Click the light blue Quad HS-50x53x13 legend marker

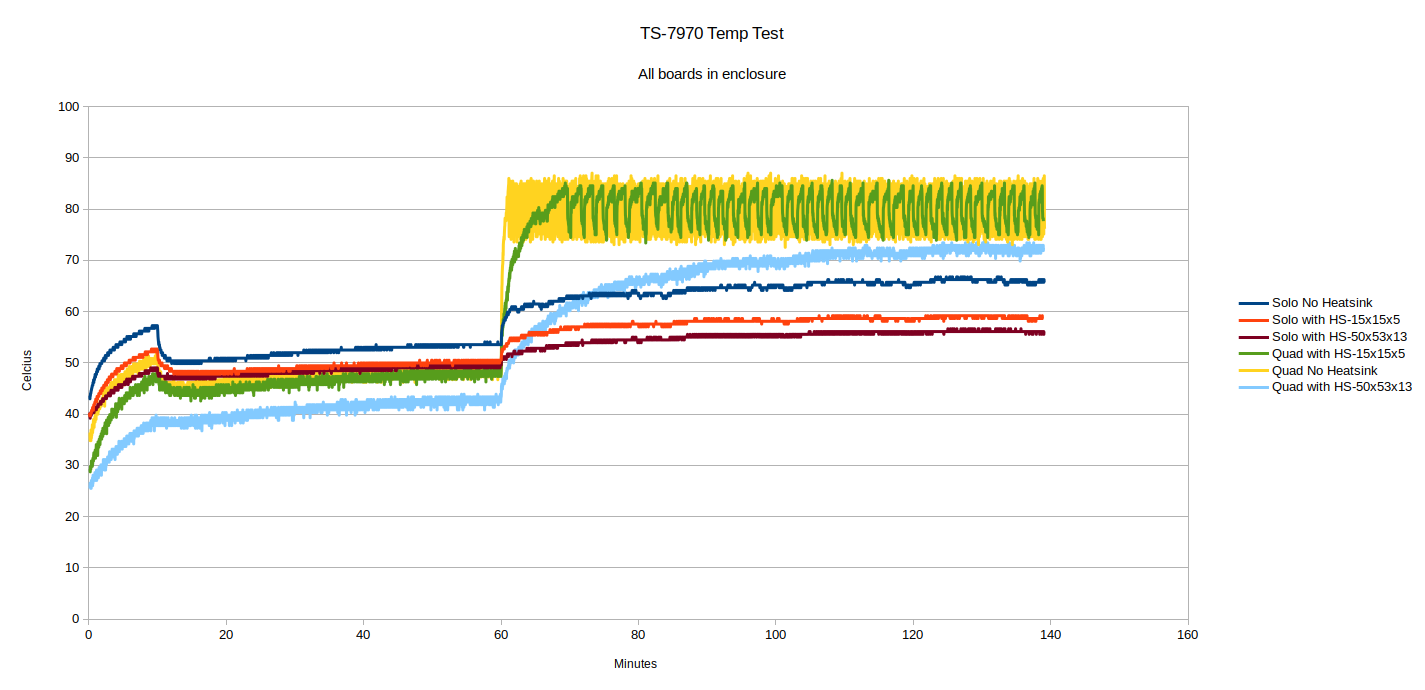[x=1254, y=387]
